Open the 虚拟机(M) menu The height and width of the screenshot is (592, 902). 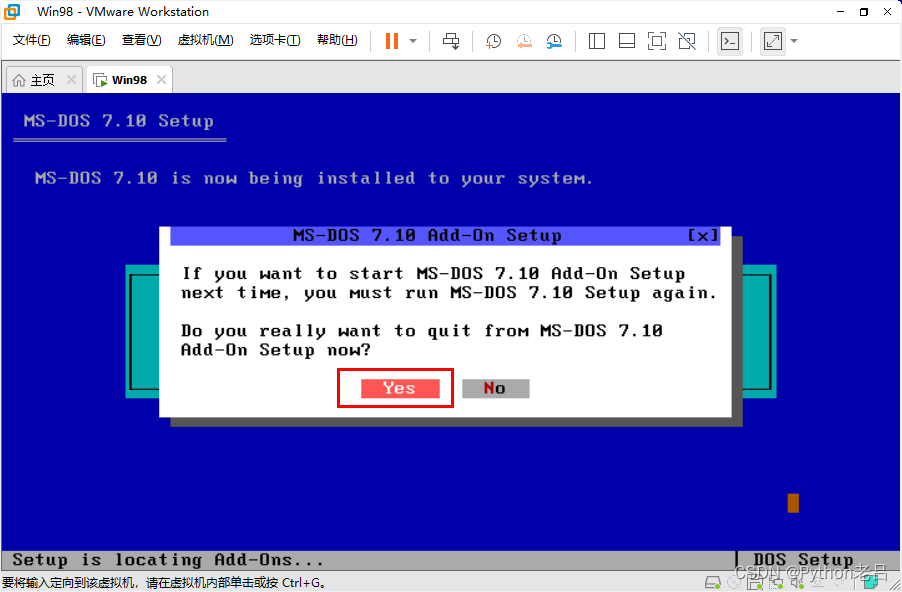pos(205,40)
